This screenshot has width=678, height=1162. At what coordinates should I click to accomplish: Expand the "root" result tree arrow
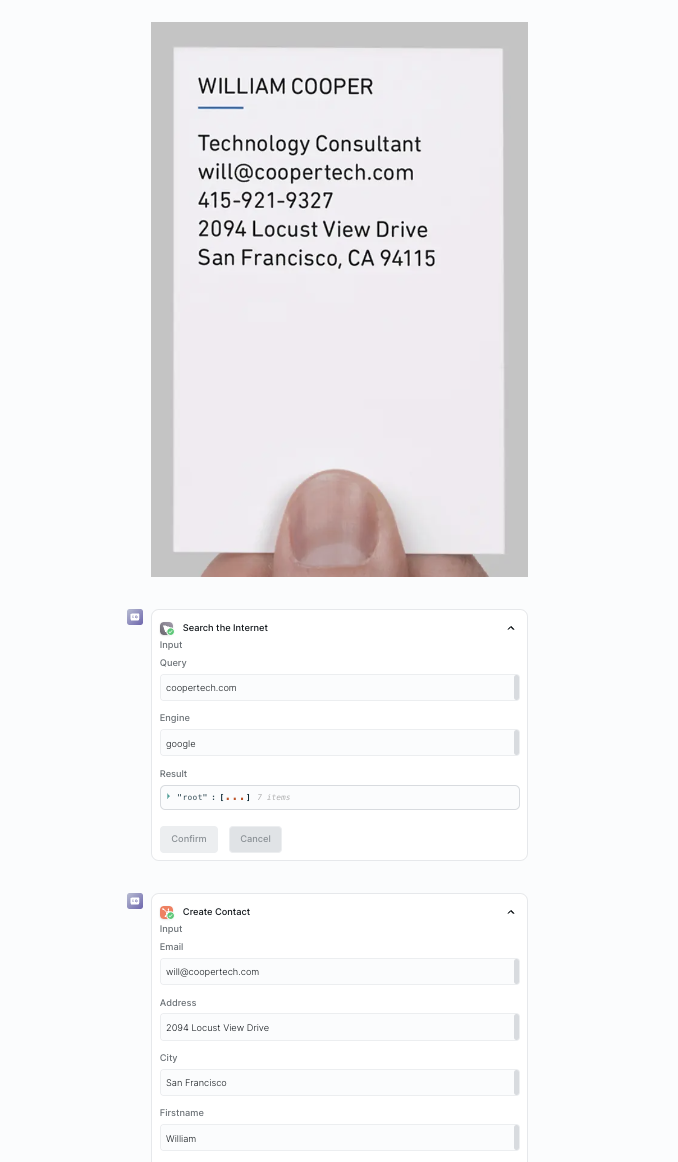(169, 797)
